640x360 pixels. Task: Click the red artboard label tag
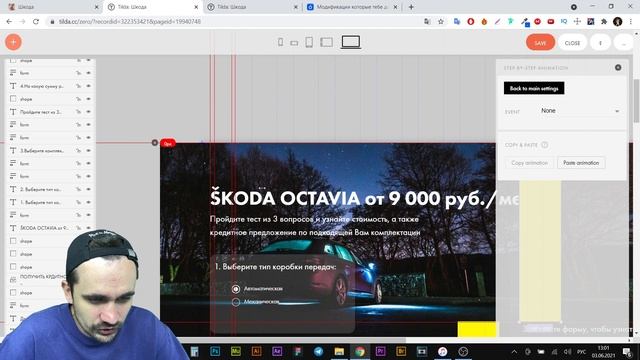[168, 143]
